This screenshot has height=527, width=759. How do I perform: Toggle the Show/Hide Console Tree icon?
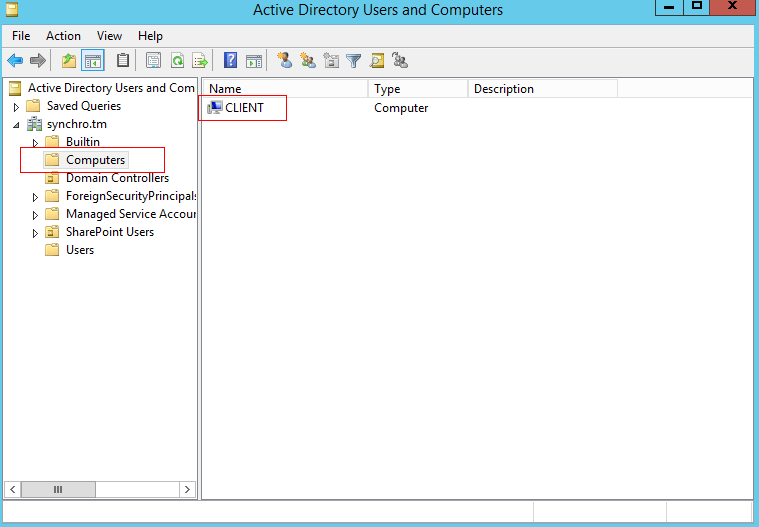92,61
